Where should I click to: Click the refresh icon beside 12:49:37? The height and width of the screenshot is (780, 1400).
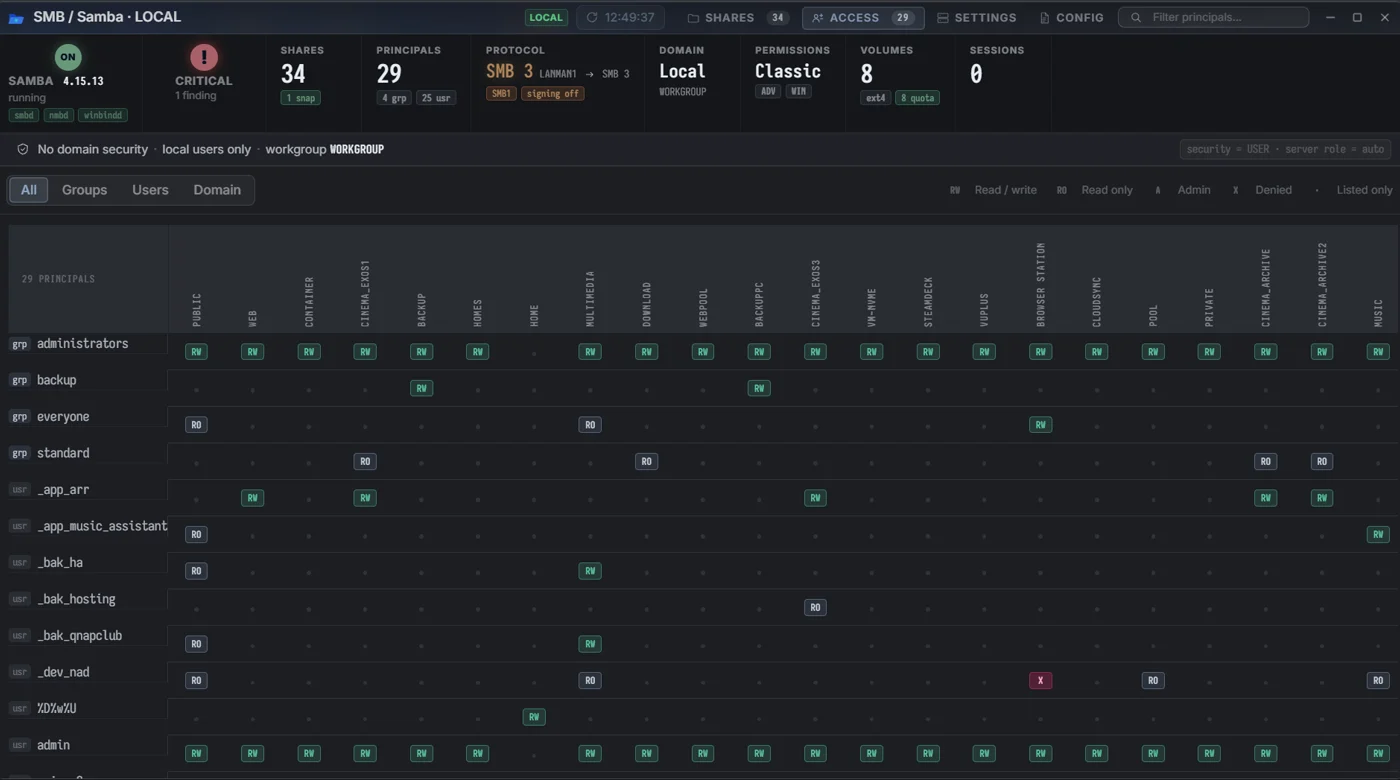(592, 18)
